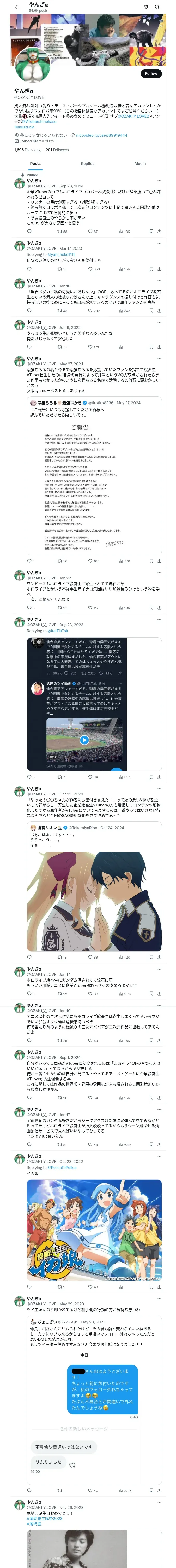176x1568 pixels.
Task: View the 201 Followers list
Action: point(57,150)
